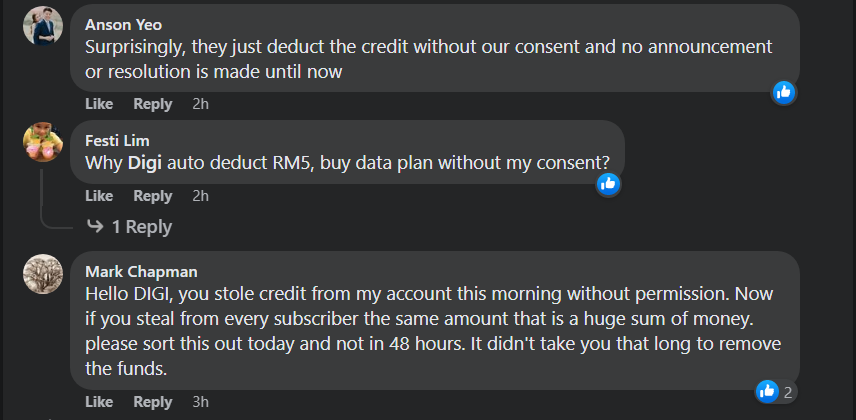Reply to Festi Lim's comment

click(153, 196)
